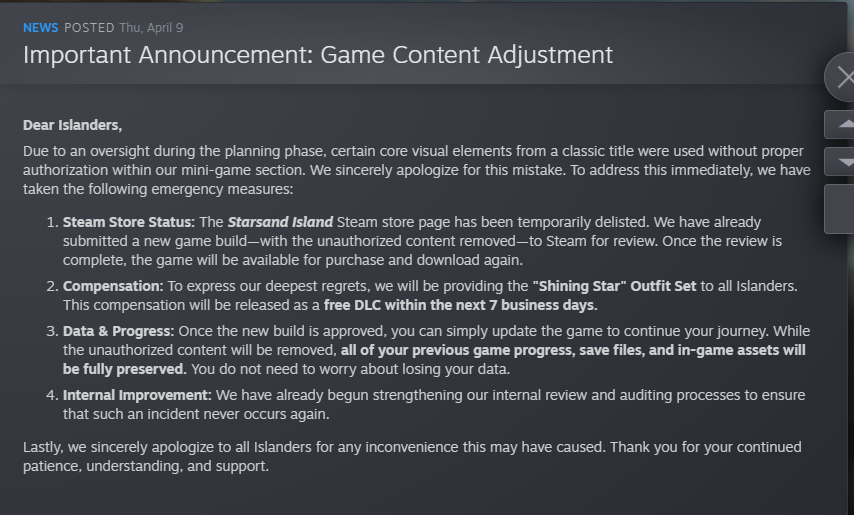Click the Internal Improvement list heading
This screenshot has width=854, height=515.
[135, 395]
